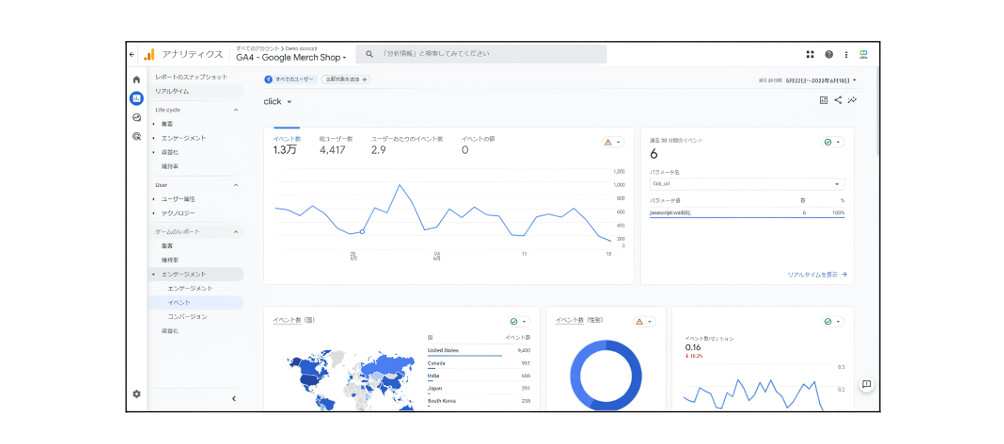This screenshot has width=1004, height=444.
Task: Open the Insights sparkline icon
Action: [853, 100]
